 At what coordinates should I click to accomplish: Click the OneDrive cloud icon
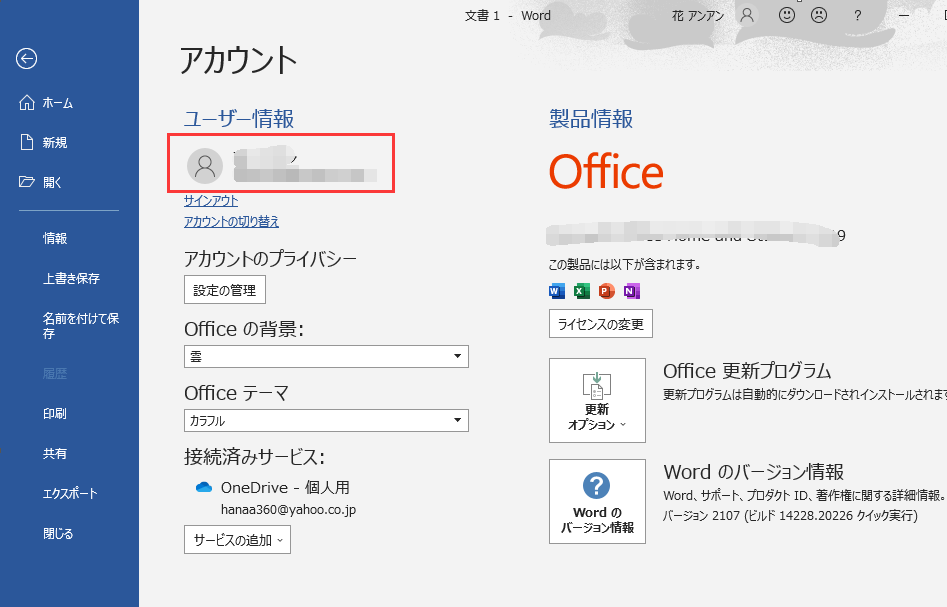tap(204, 487)
